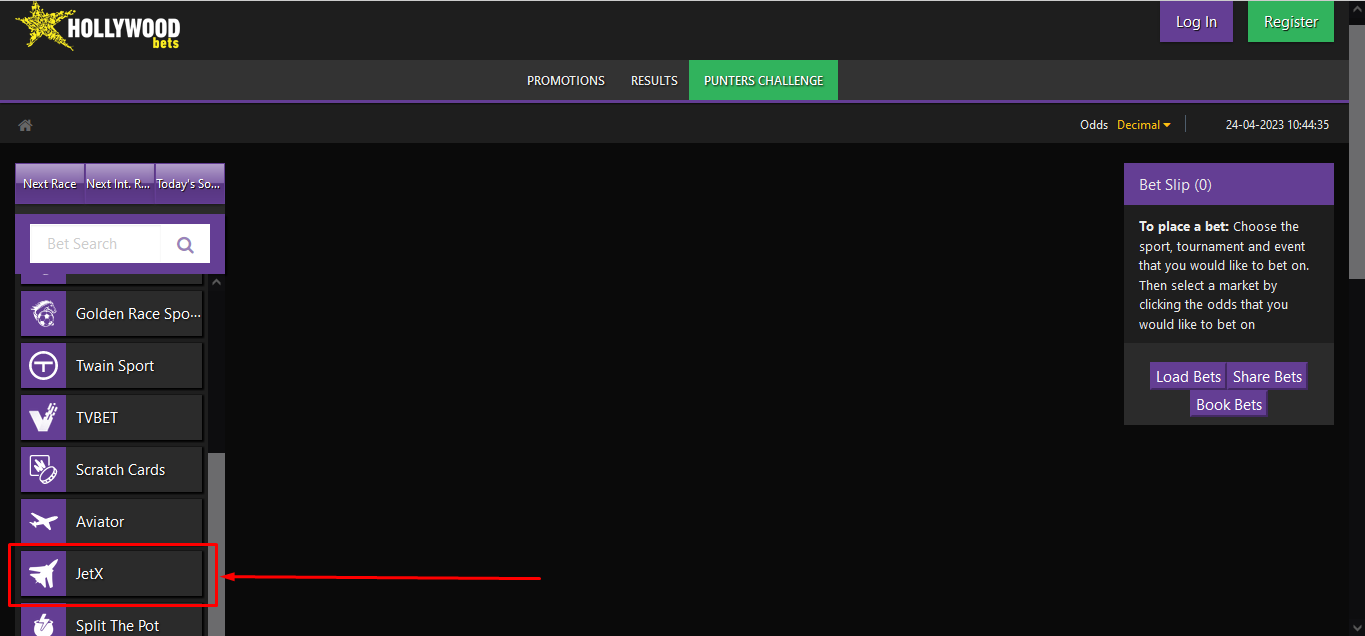The width and height of the screenshot is (1365, 636).
Task: Click the Bet Search magnifier icon
Action: pos(185,244)
